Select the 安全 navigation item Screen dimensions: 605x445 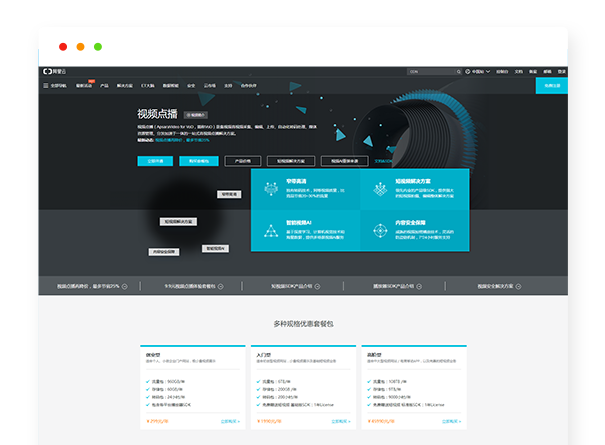tap(191, 86)
